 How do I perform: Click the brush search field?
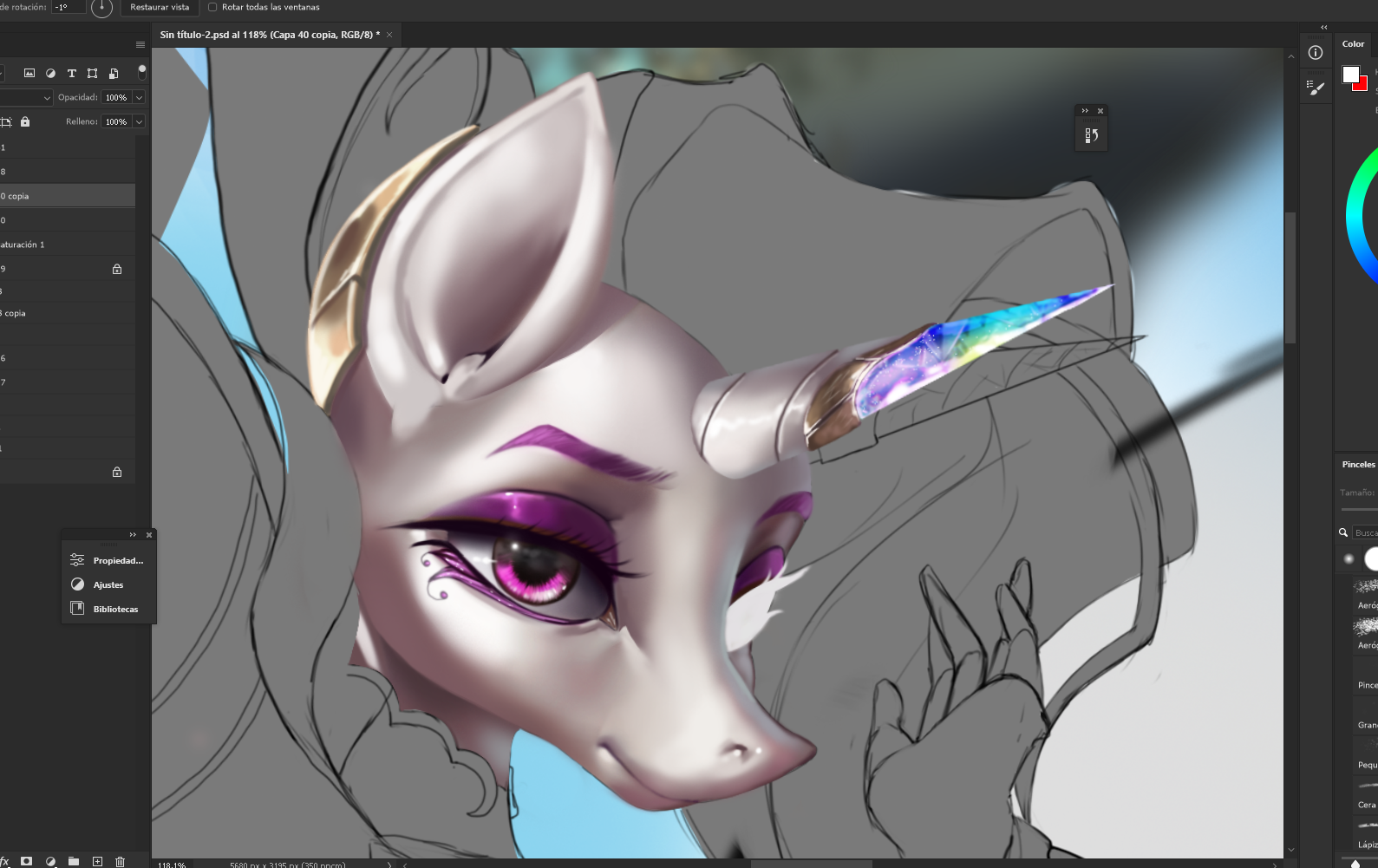pyautogui.click(x=1365, y=533)
